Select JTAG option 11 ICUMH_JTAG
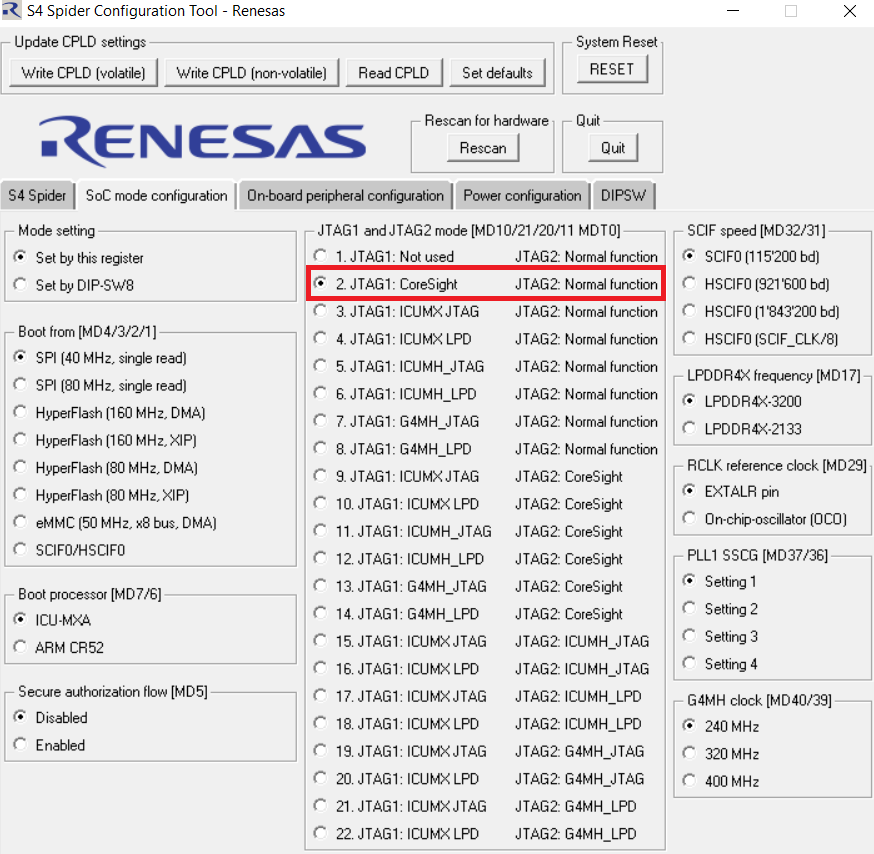874x854 pixels. [468, 531]
